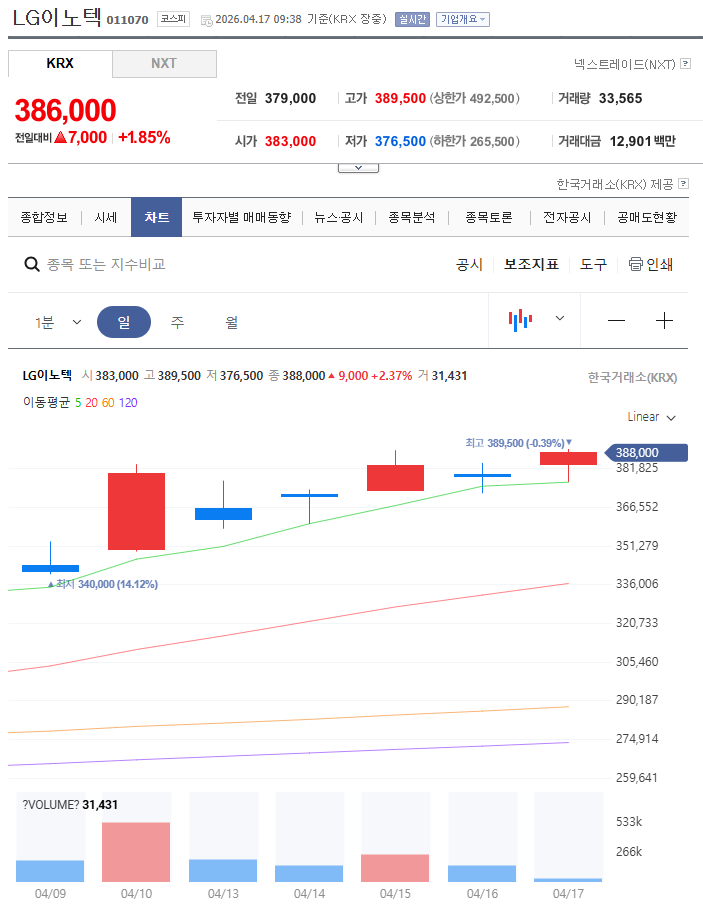Click the 04/10 volume bar
Screen dimensions: 703x910
pos(136,852)
